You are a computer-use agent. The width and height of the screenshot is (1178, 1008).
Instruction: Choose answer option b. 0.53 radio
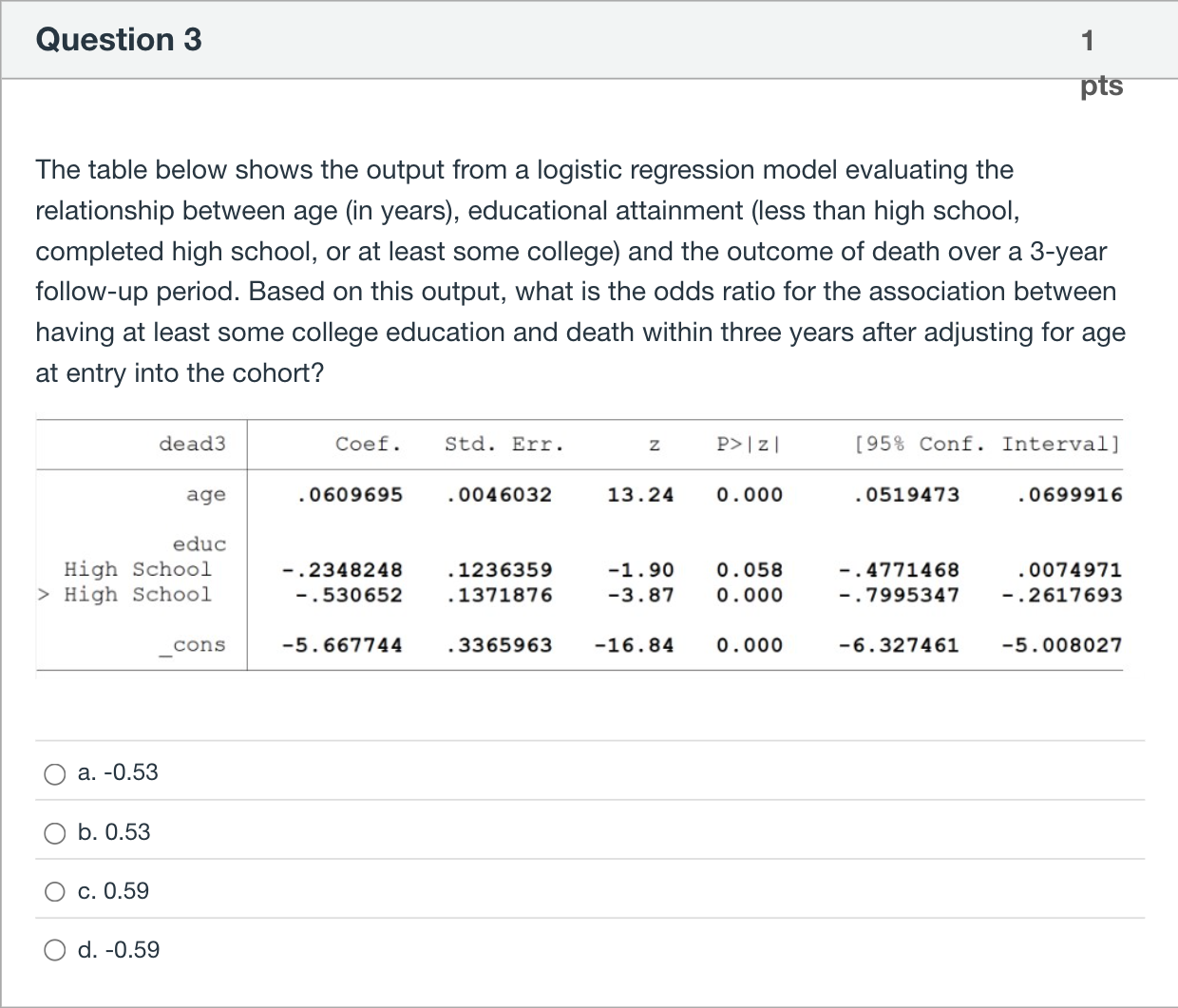(x=54, y=833)
